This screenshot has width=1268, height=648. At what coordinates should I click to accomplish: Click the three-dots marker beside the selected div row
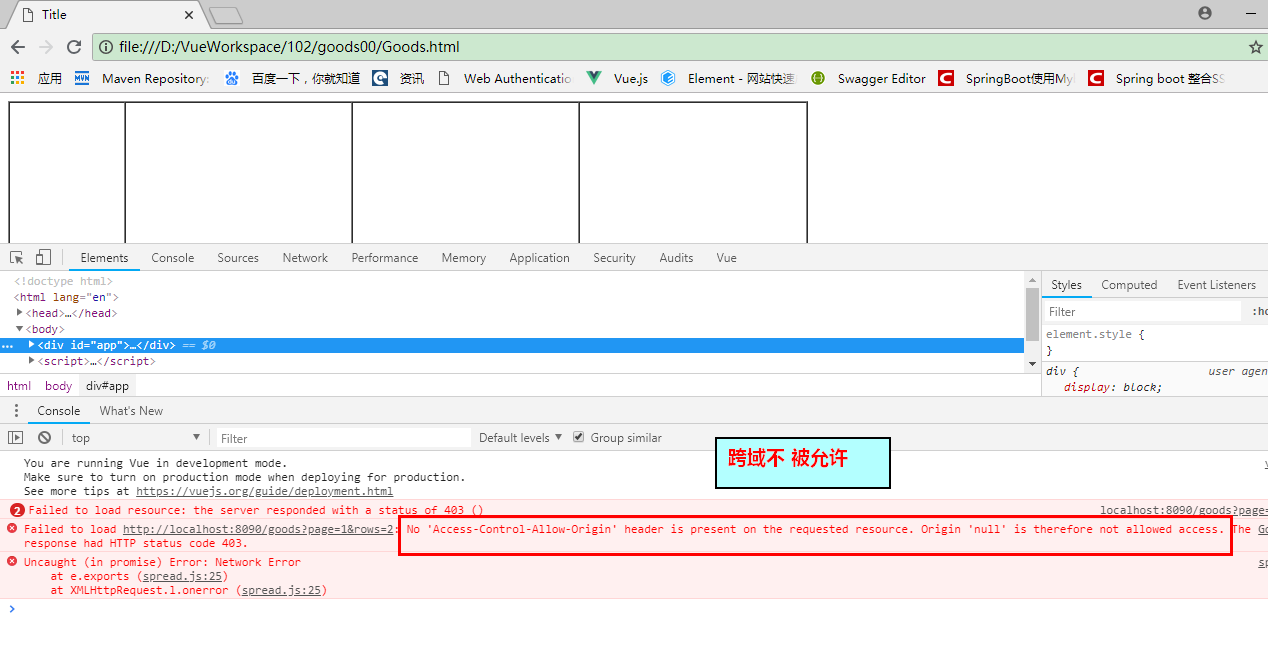[x=8, y=345]
